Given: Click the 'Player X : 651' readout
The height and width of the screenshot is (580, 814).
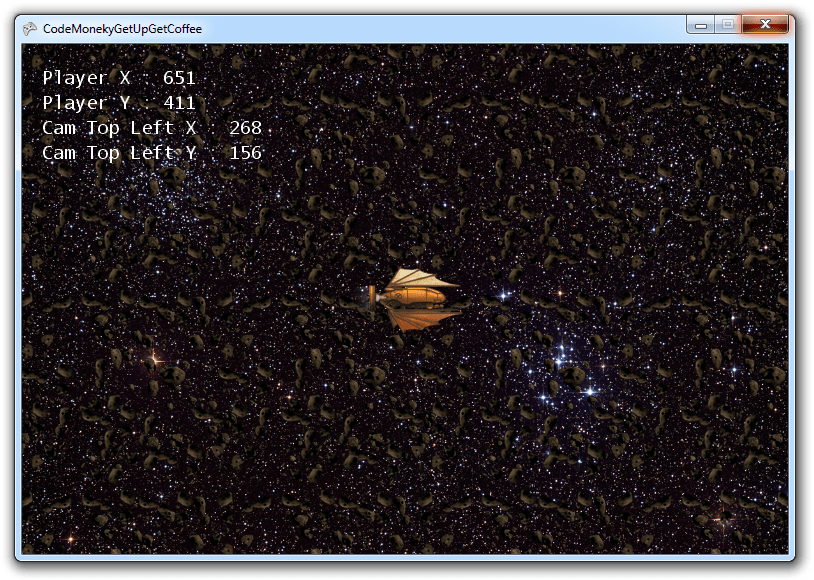Looking at the screenshot, I should coord(119,78).
